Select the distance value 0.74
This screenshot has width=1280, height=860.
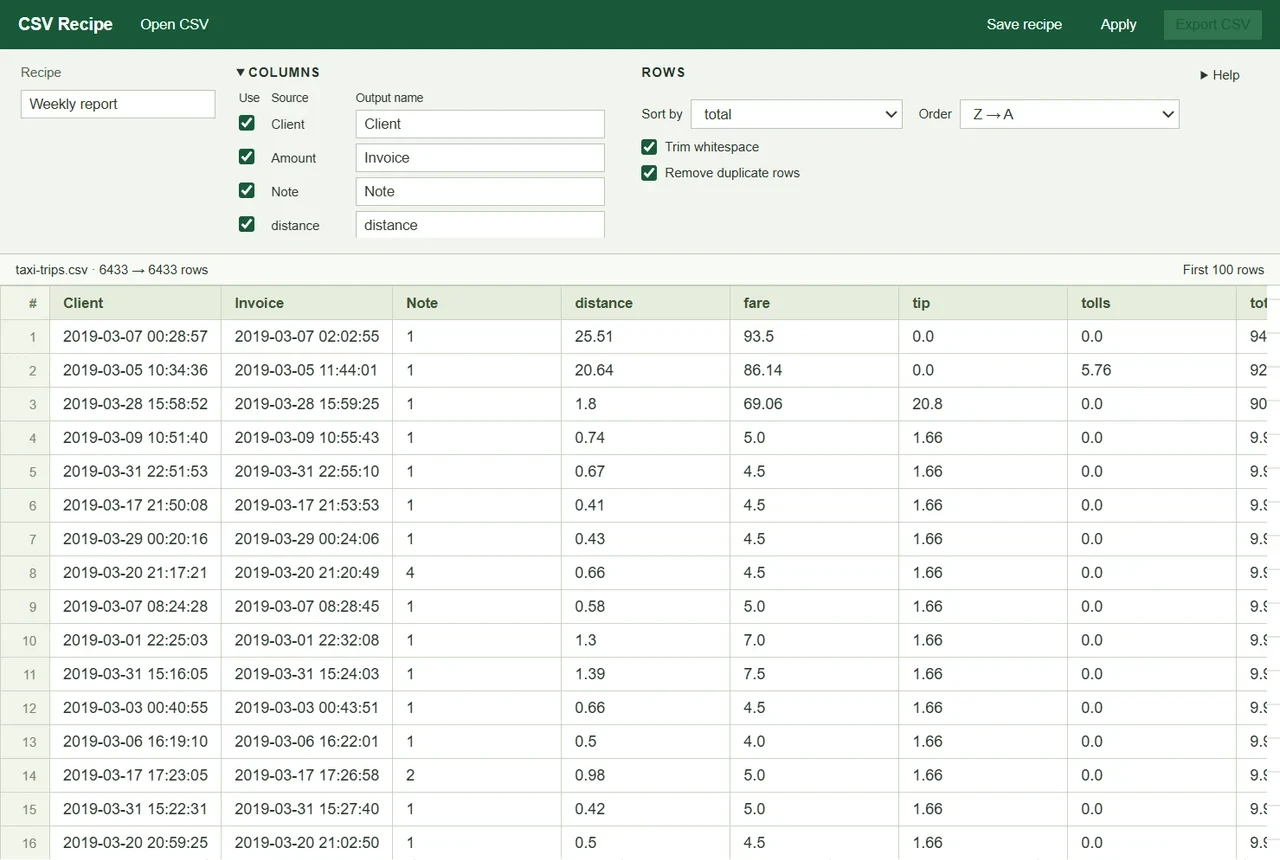646,438
